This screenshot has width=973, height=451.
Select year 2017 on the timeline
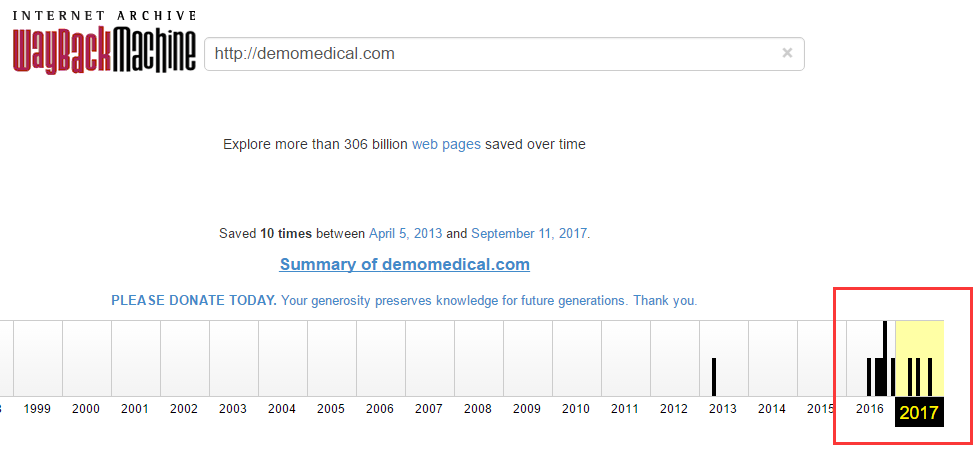pyautogui.click(x=919, y=413)
